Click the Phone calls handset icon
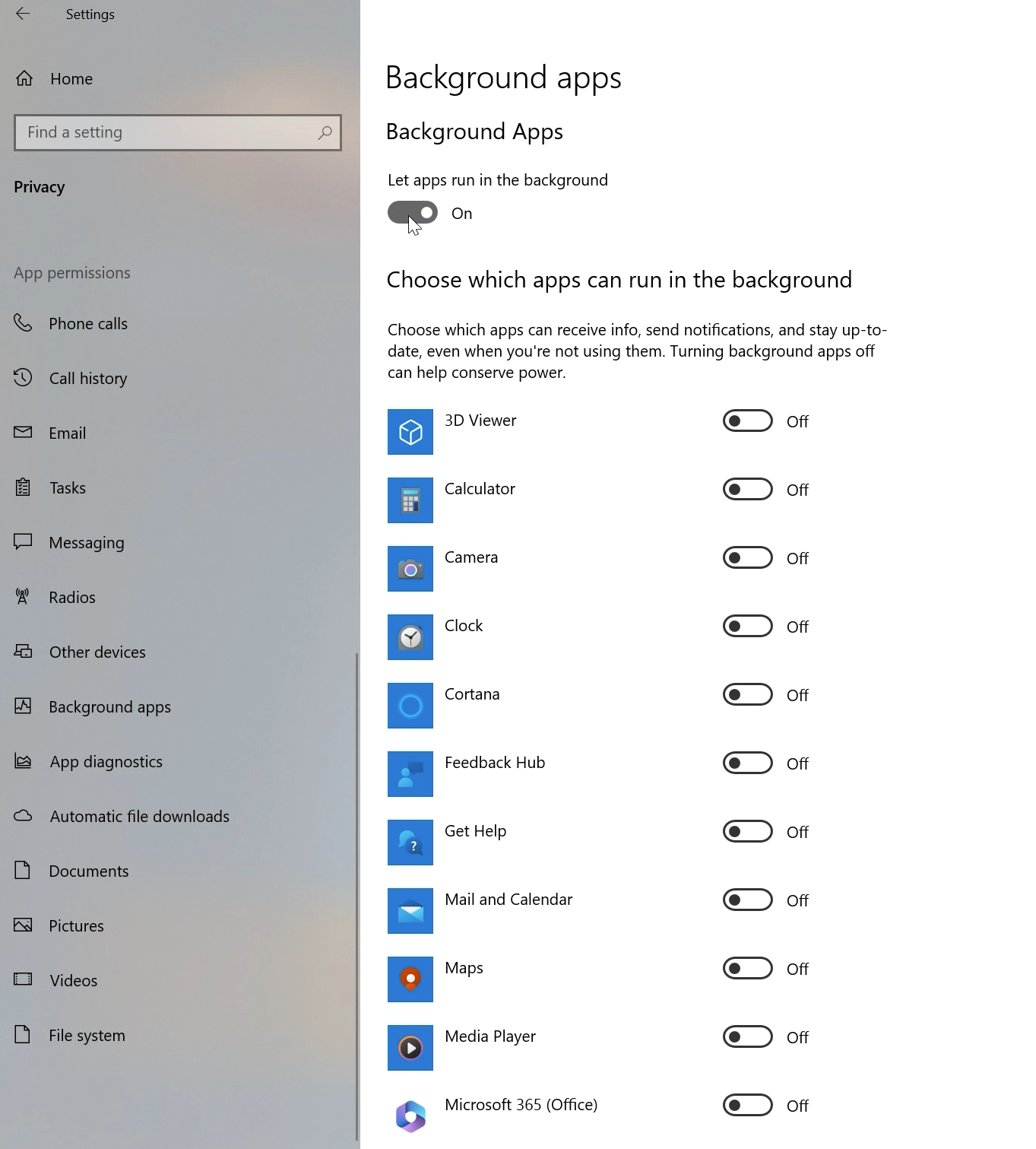Viewport: 1036px width, 1149px height. point(23,323)
